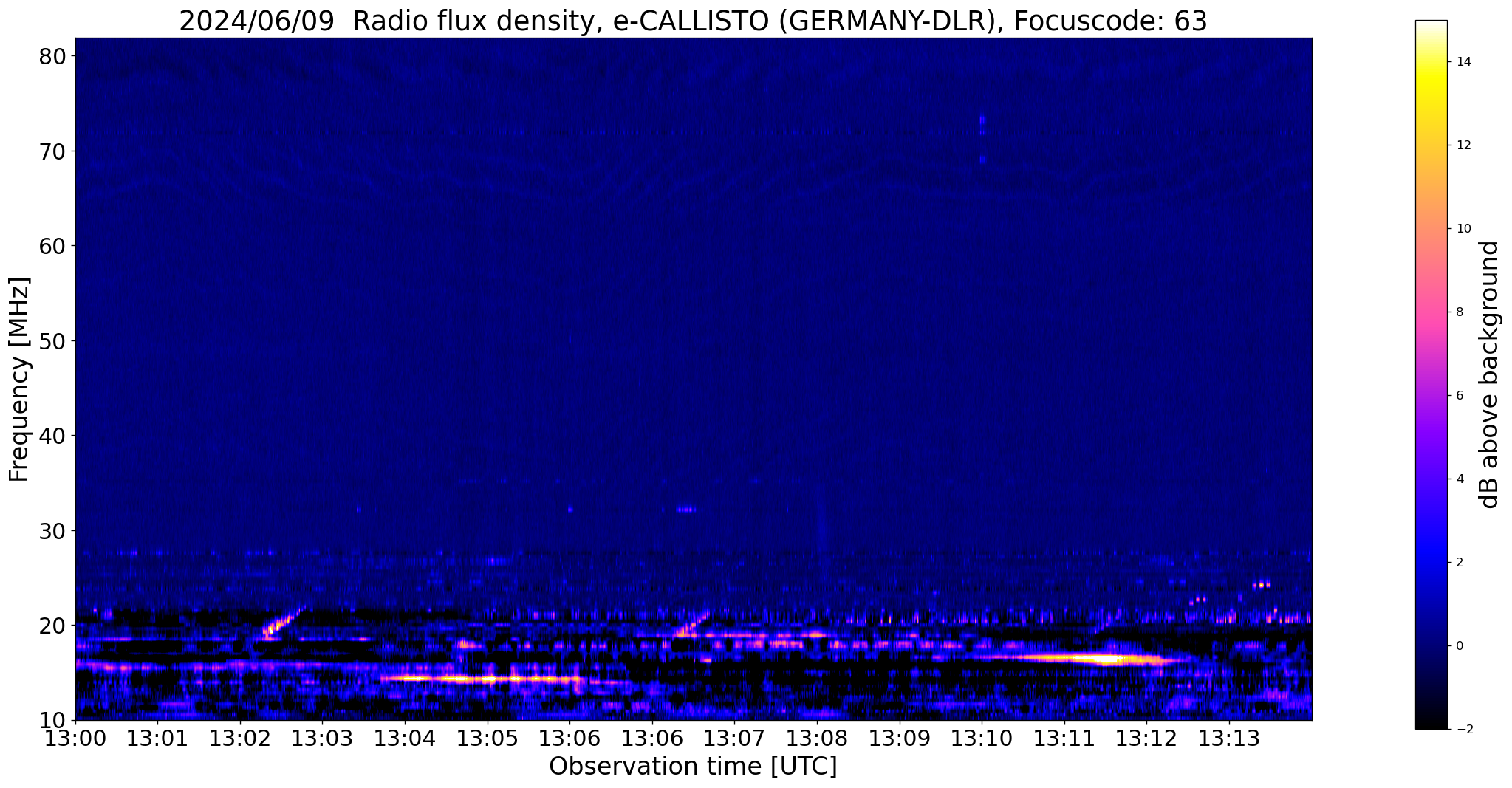Click the white top of the colorbar

tap(1431, 25)
